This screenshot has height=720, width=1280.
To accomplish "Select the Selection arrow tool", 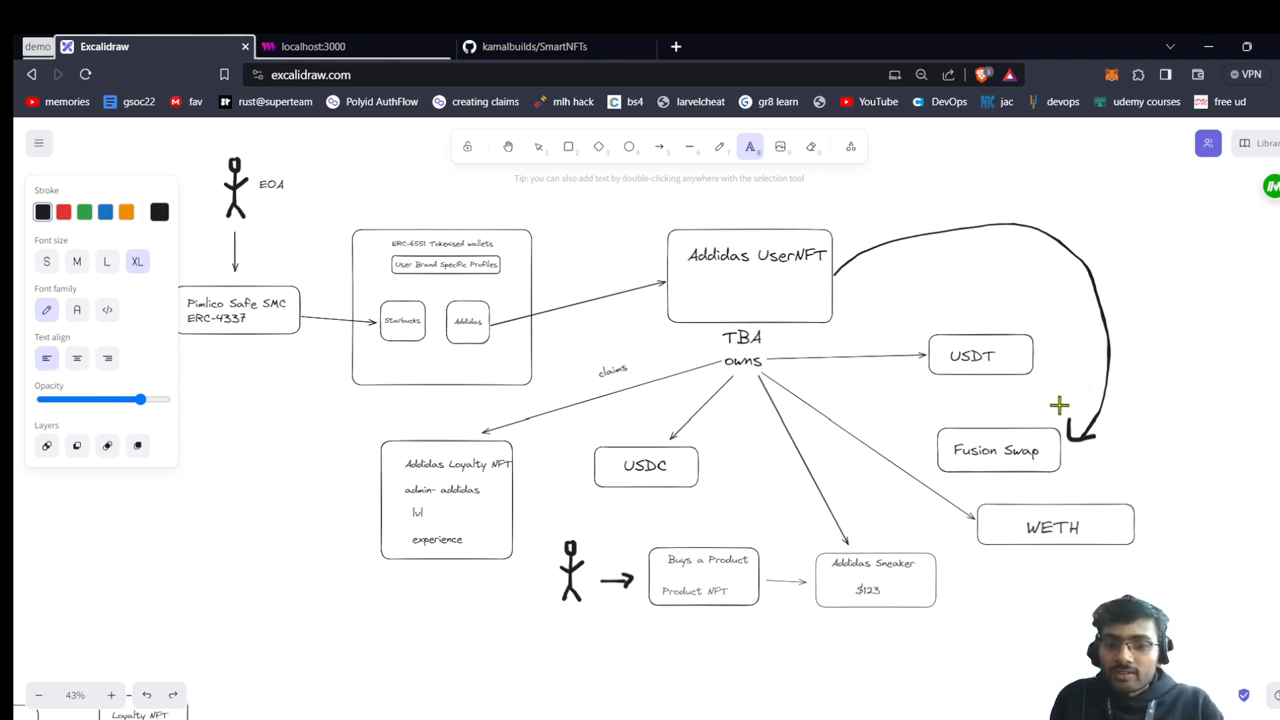I will tap(539, 147).
